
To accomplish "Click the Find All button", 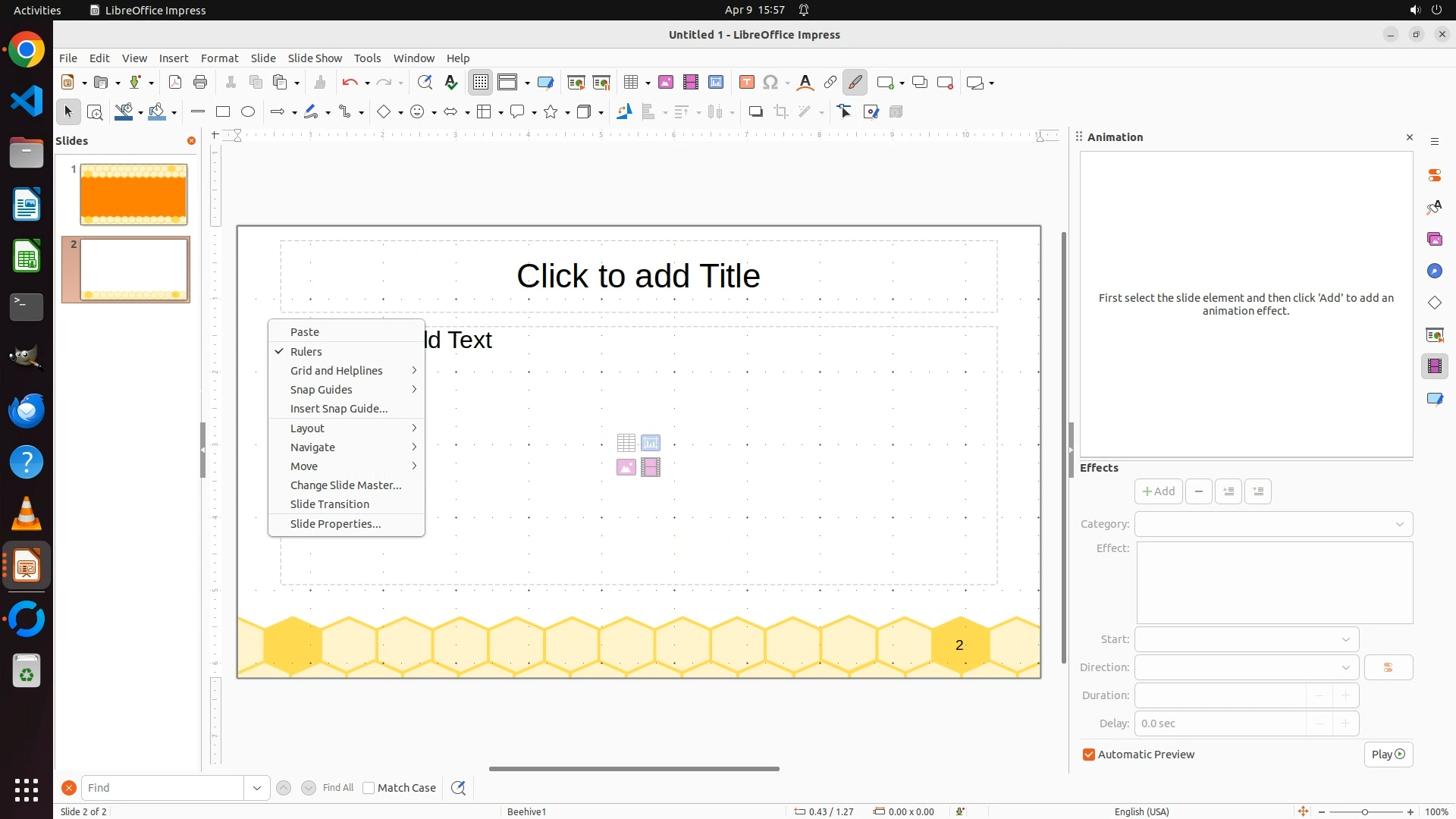I will (x=338, y=788).
